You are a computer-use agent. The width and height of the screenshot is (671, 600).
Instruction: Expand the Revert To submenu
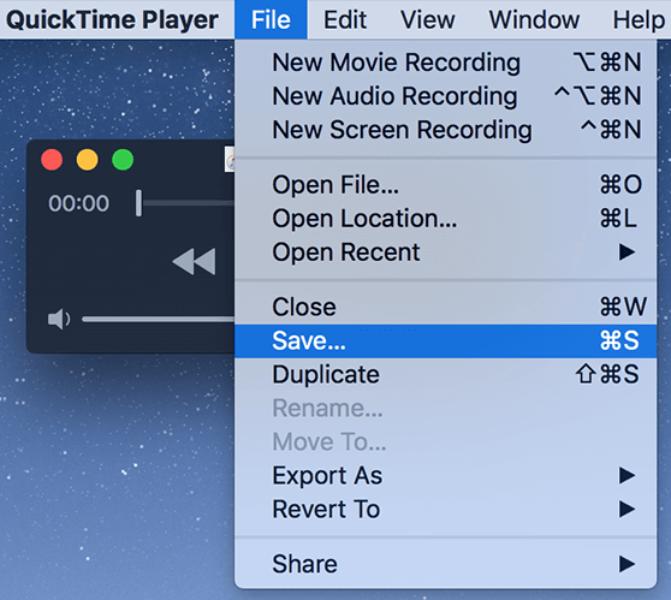(445, 509)
